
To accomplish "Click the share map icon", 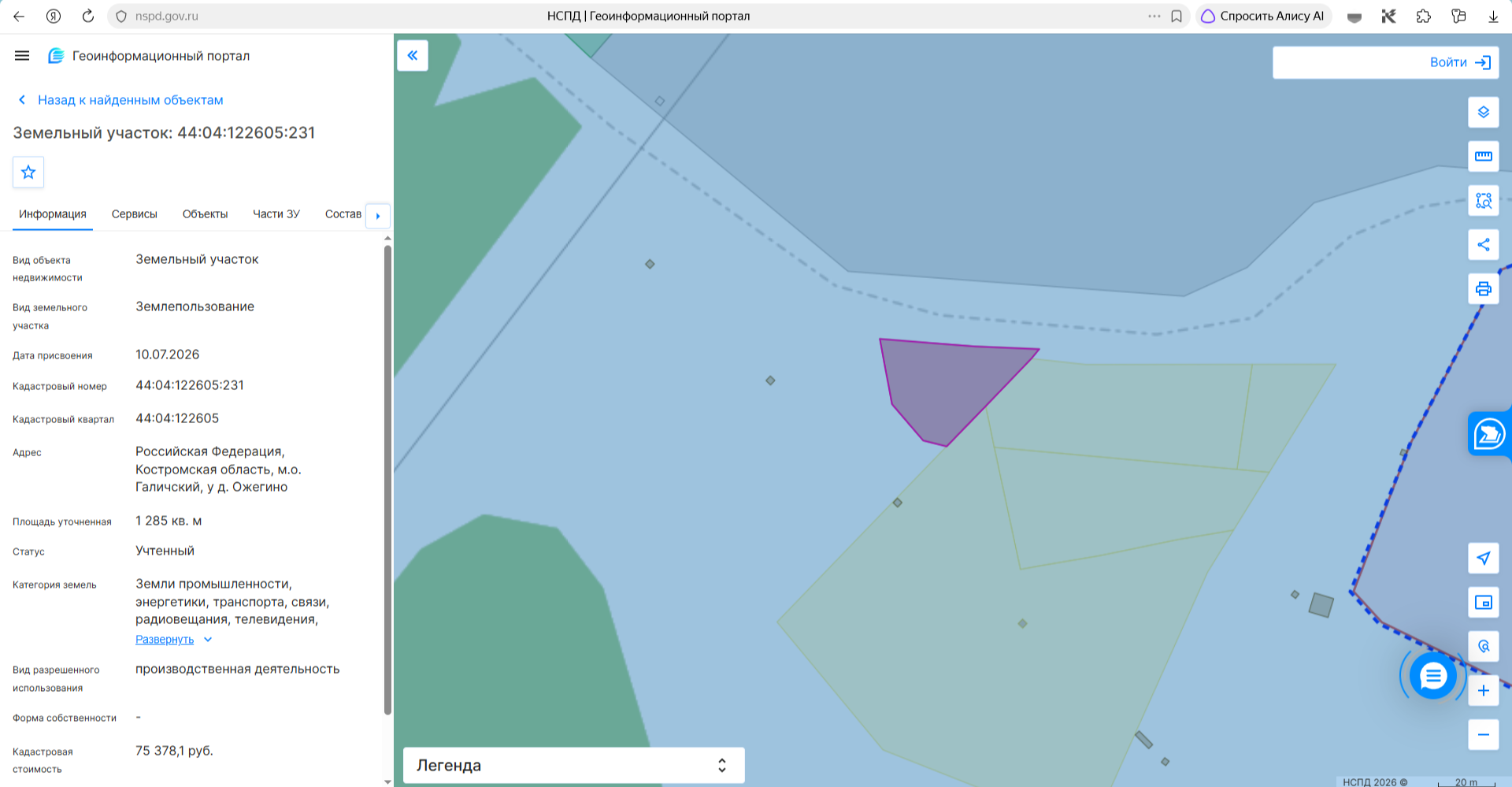I will pos(1483,244).
